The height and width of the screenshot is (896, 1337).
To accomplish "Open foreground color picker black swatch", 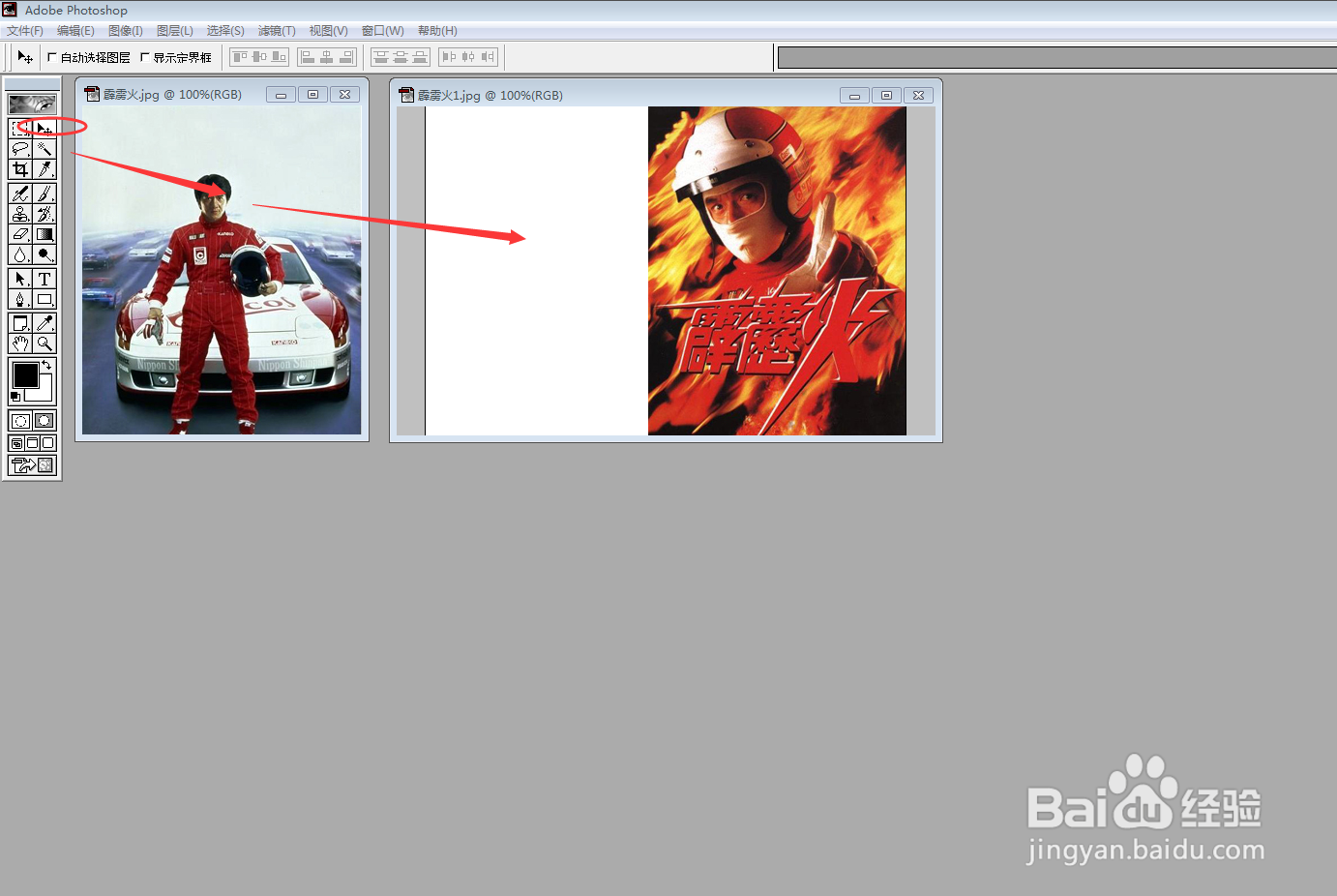I will [x=25, y=374].
